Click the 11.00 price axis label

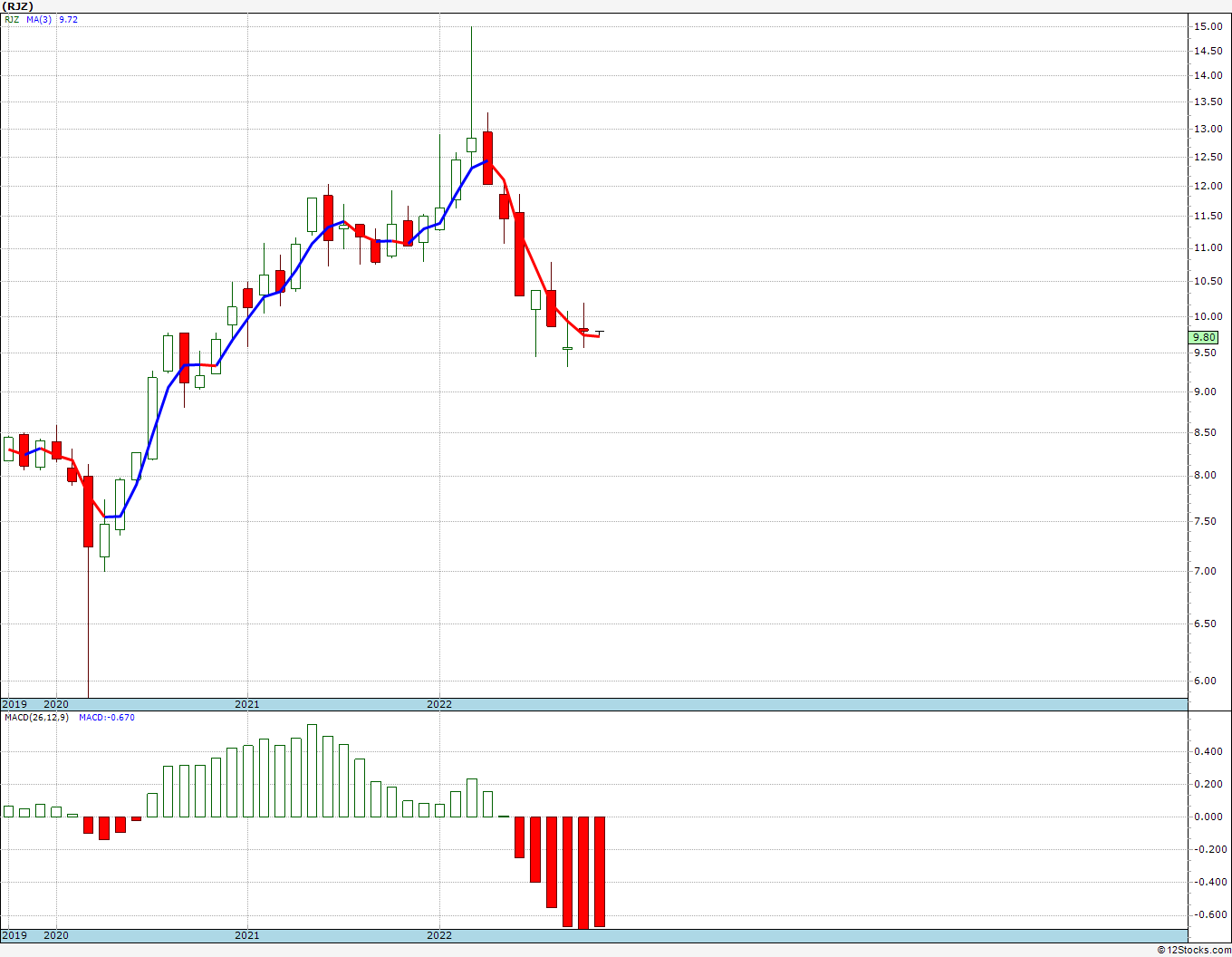(1207, 247)
